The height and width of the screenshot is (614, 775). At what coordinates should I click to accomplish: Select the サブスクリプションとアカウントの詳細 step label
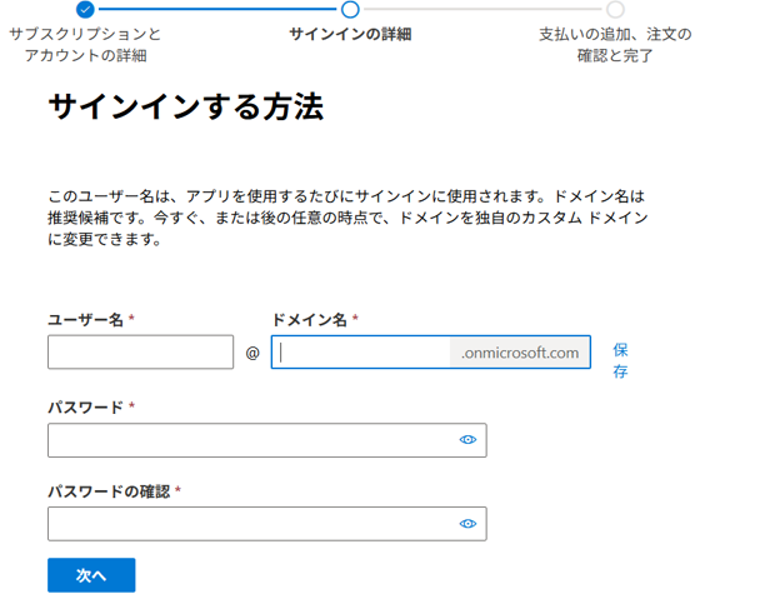coord(86,44)
